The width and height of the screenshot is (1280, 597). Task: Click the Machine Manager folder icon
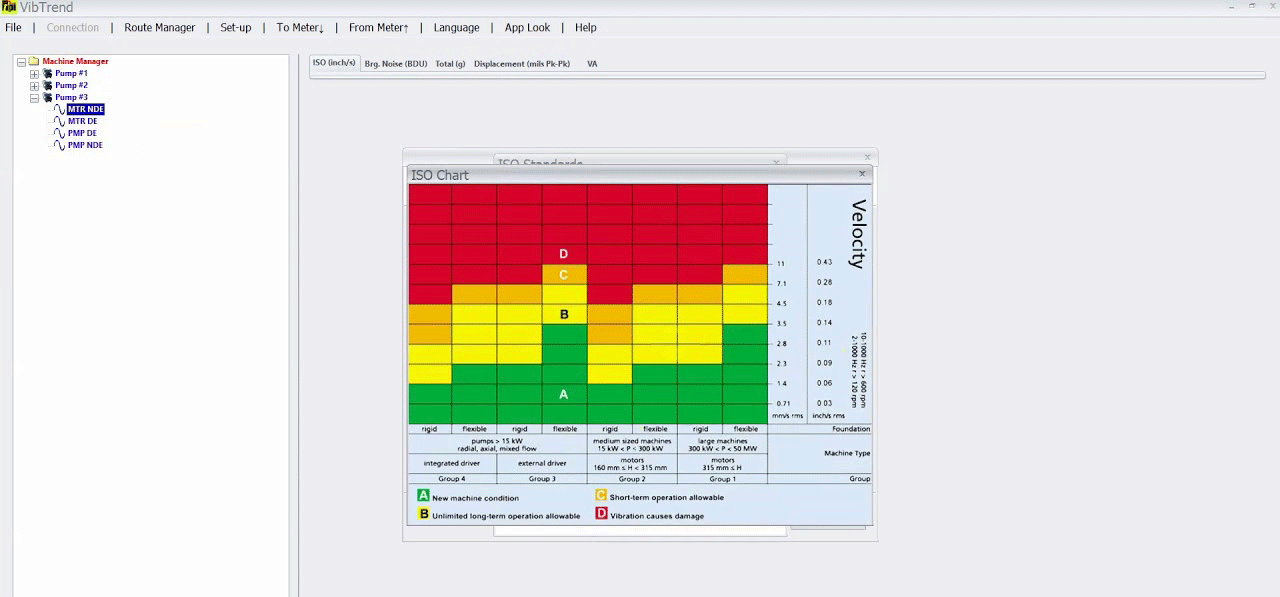[x=34, y=62]
